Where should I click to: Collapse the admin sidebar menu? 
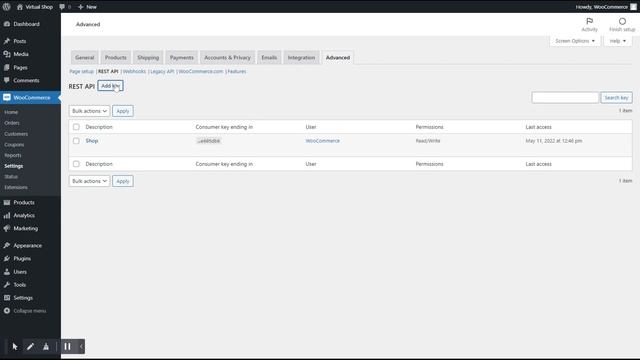tap(25, 311)
